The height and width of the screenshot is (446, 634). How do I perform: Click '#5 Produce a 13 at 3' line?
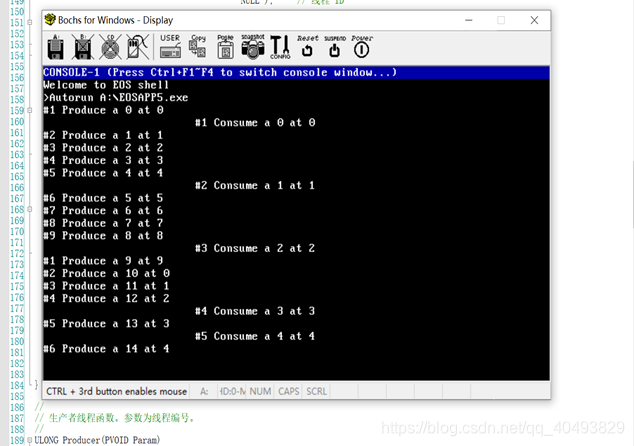click(106, 323)
